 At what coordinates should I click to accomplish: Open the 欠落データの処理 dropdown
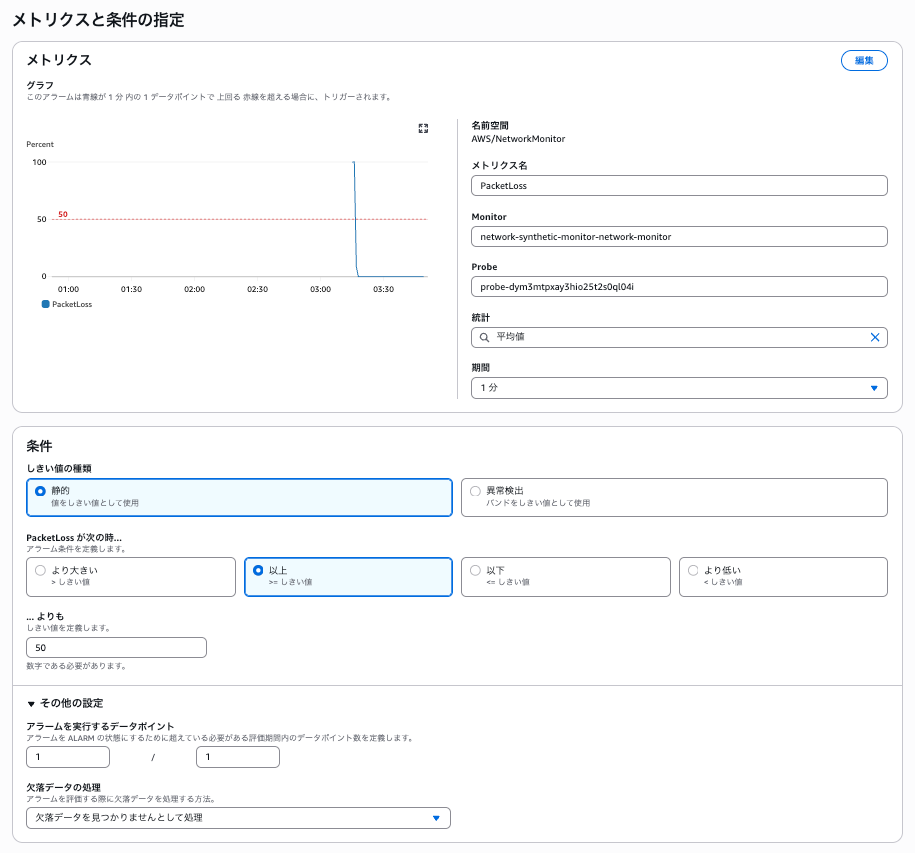(x=238, y=818)
